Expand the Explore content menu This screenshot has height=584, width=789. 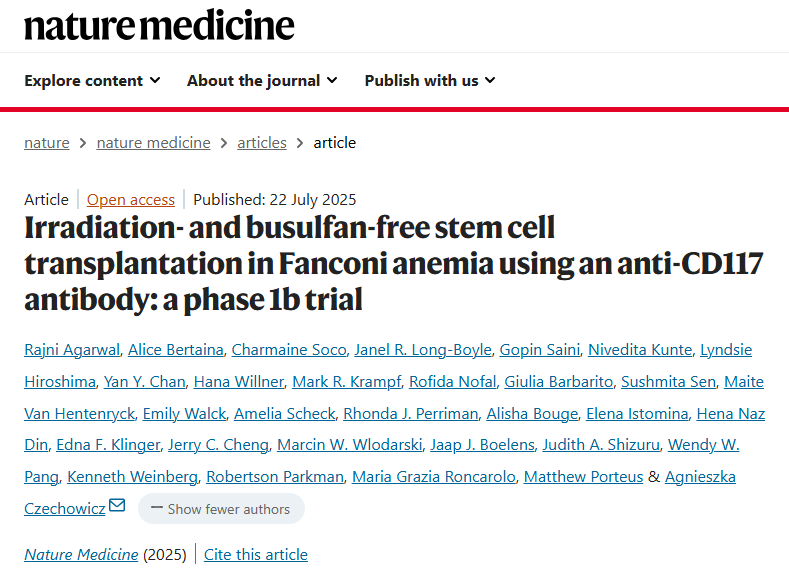click(93, 80)
